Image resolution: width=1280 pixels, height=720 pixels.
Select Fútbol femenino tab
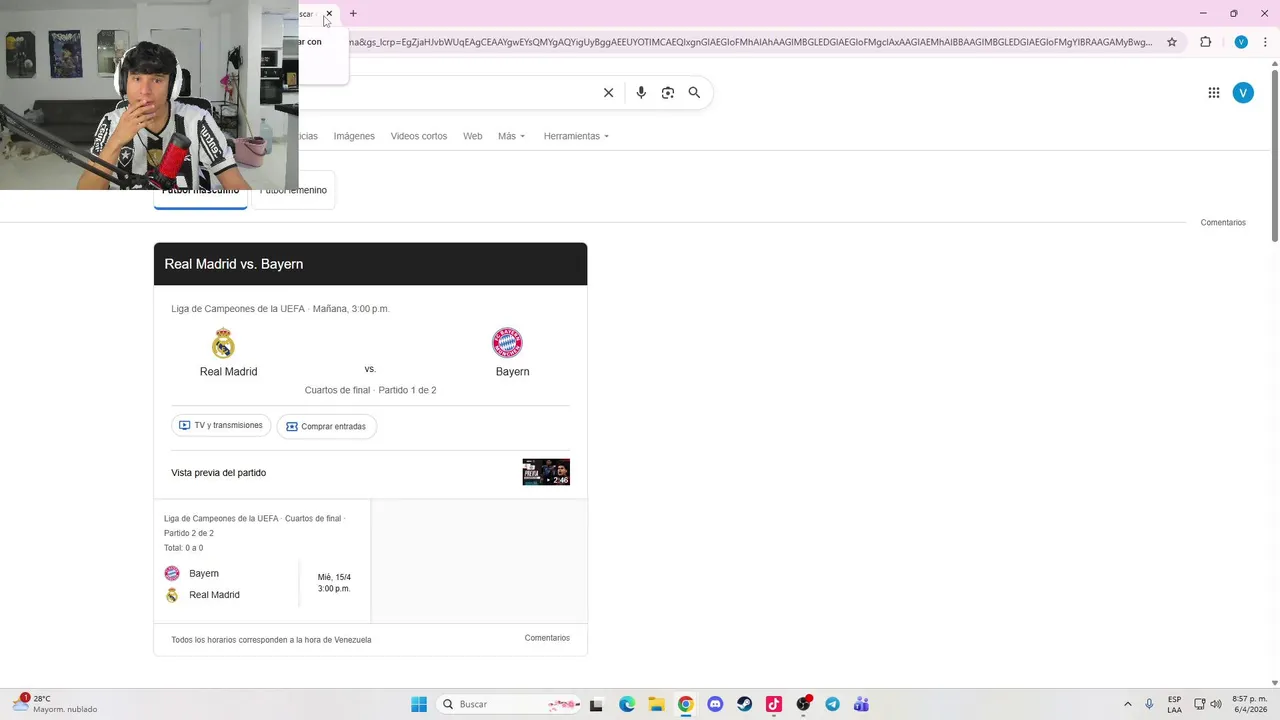(x=293, y=192)
